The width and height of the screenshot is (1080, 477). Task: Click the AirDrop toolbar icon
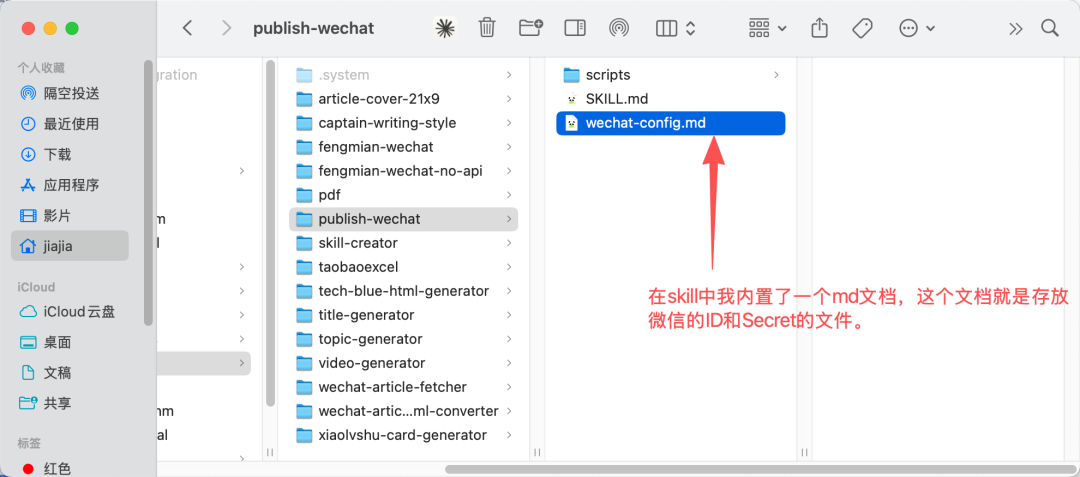619,28
